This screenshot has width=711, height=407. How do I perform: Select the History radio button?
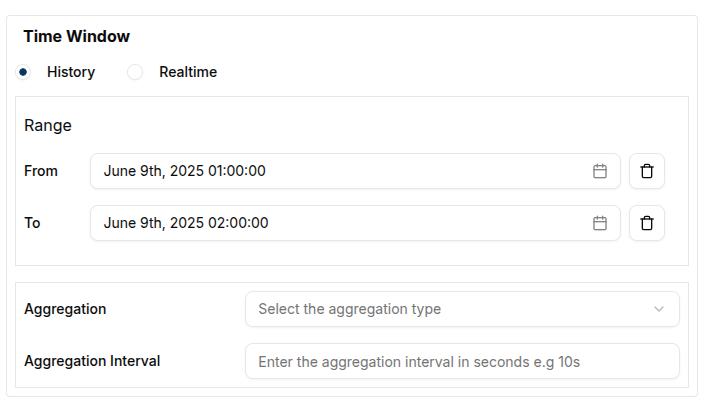(23, 72)
